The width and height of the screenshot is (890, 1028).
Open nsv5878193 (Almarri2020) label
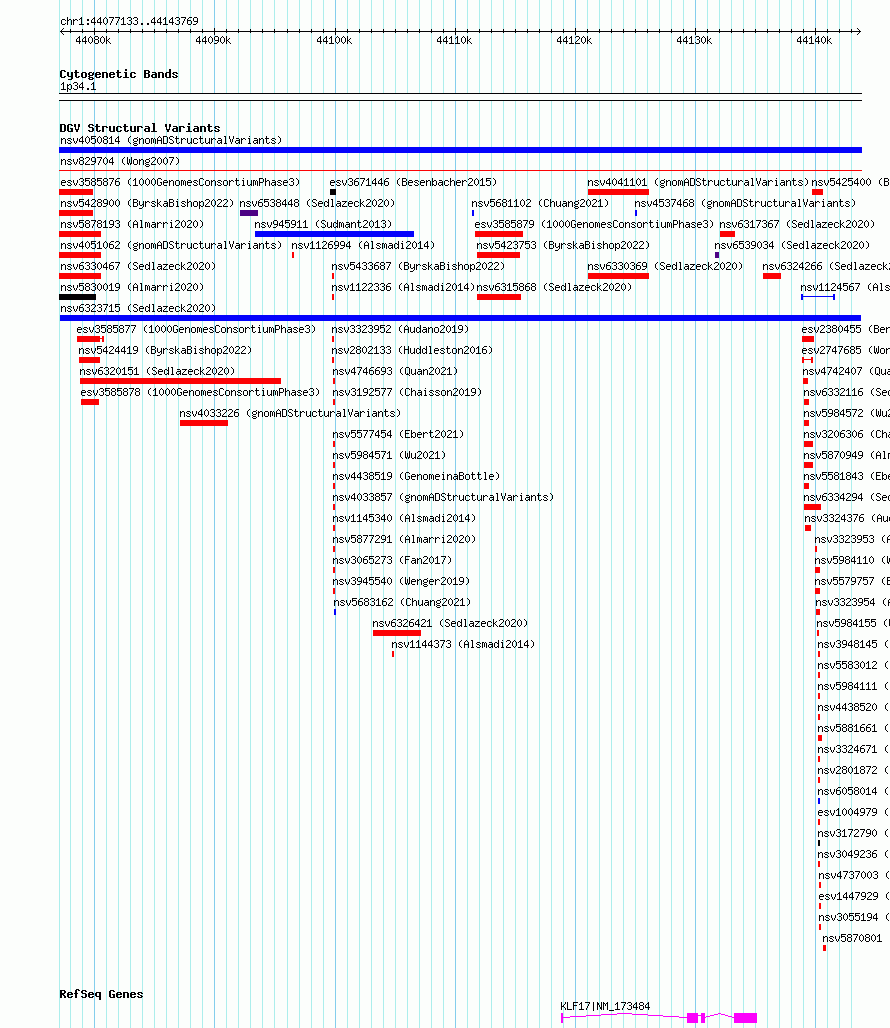pos(132,224)
